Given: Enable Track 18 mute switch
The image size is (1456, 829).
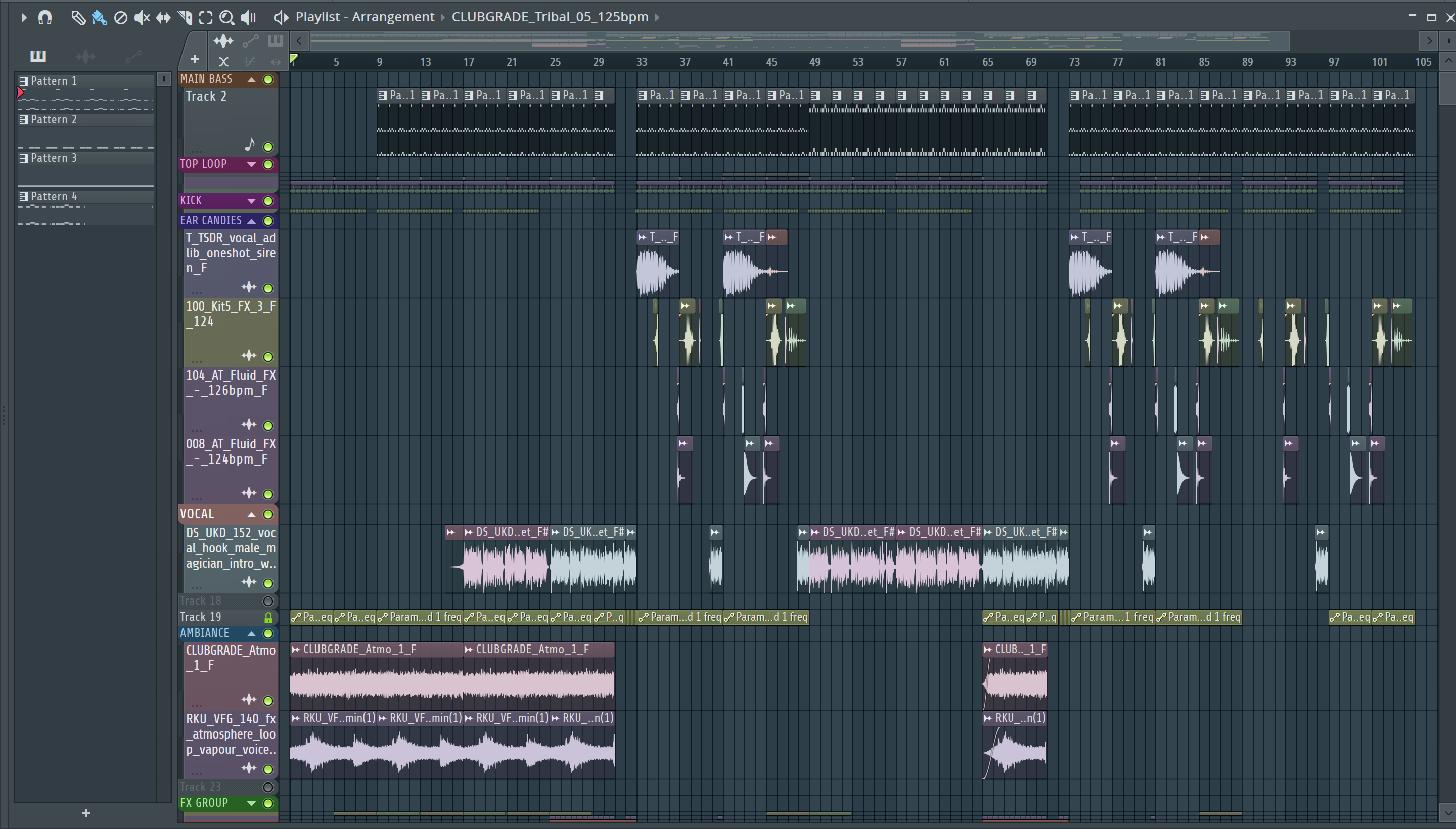Looking at the screenshot, I should tap(267, 601).
